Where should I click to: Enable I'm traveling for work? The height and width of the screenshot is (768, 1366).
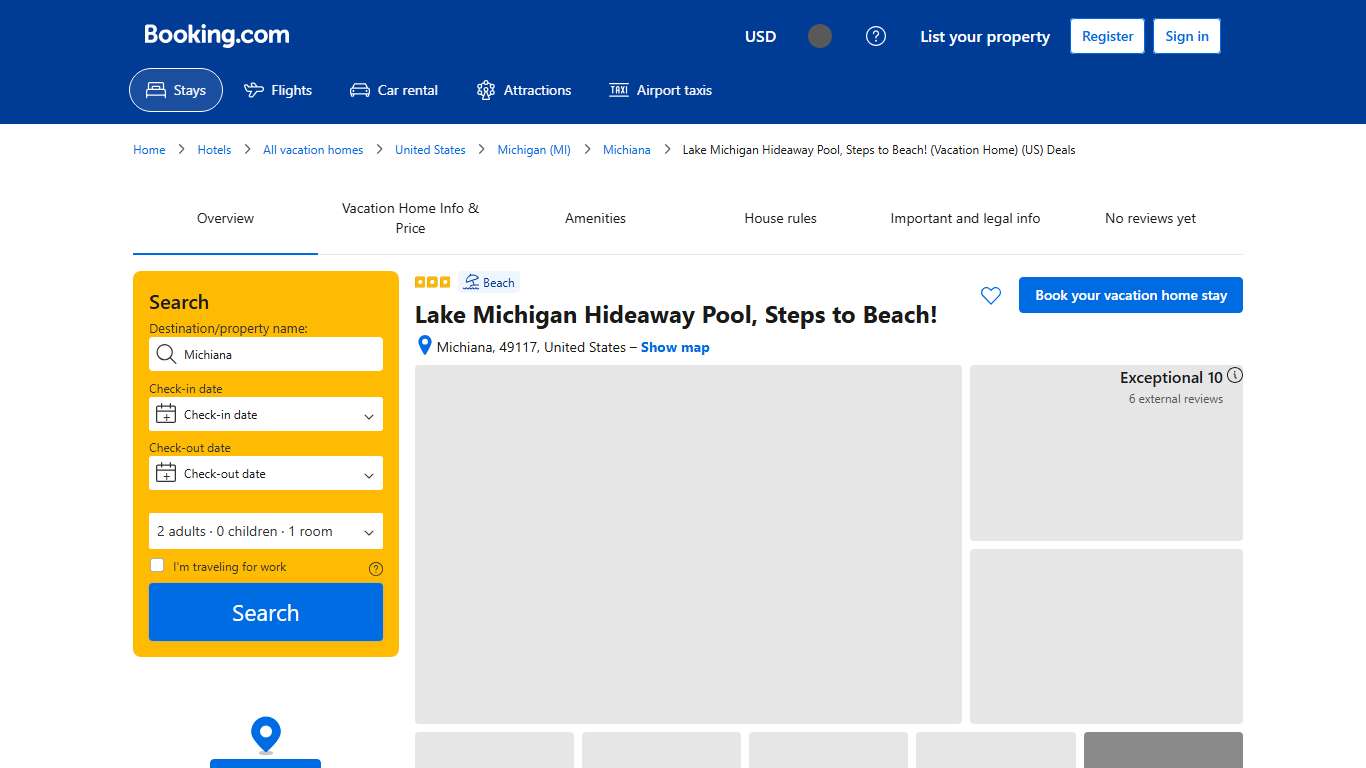[157, 565]
